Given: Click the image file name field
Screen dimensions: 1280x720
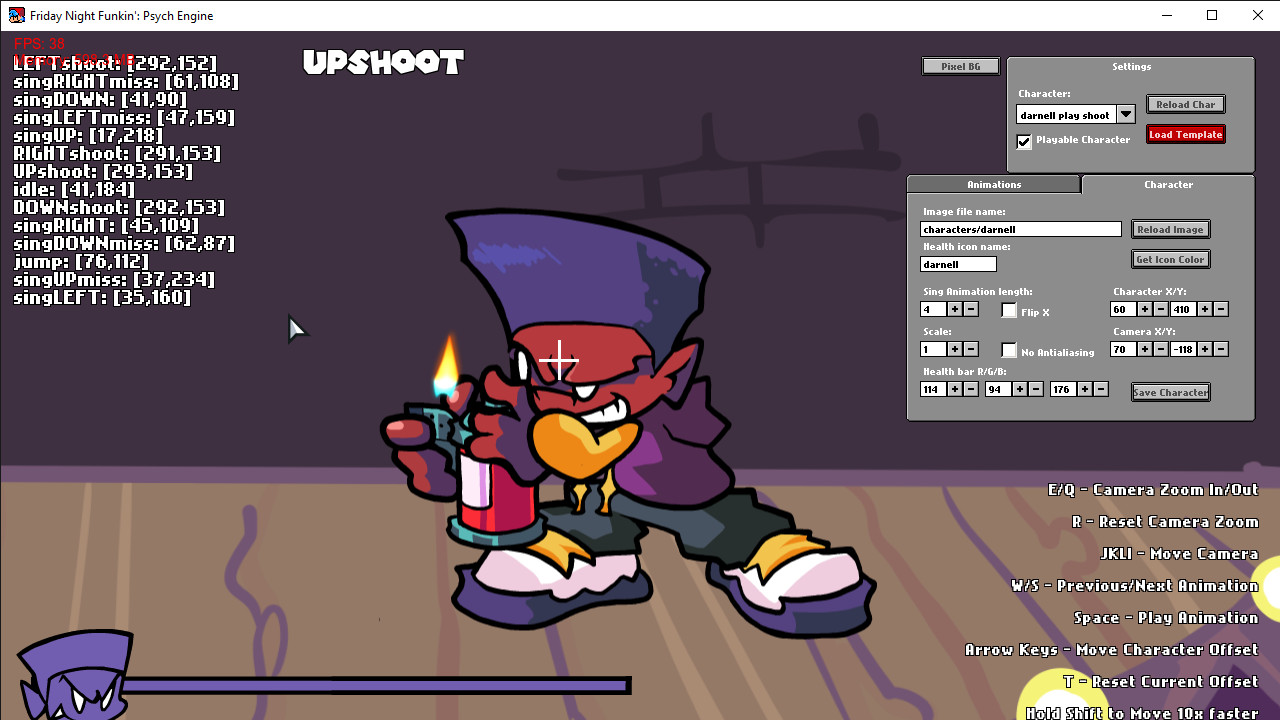Looking at the screenshot, I should [1020, 229].
